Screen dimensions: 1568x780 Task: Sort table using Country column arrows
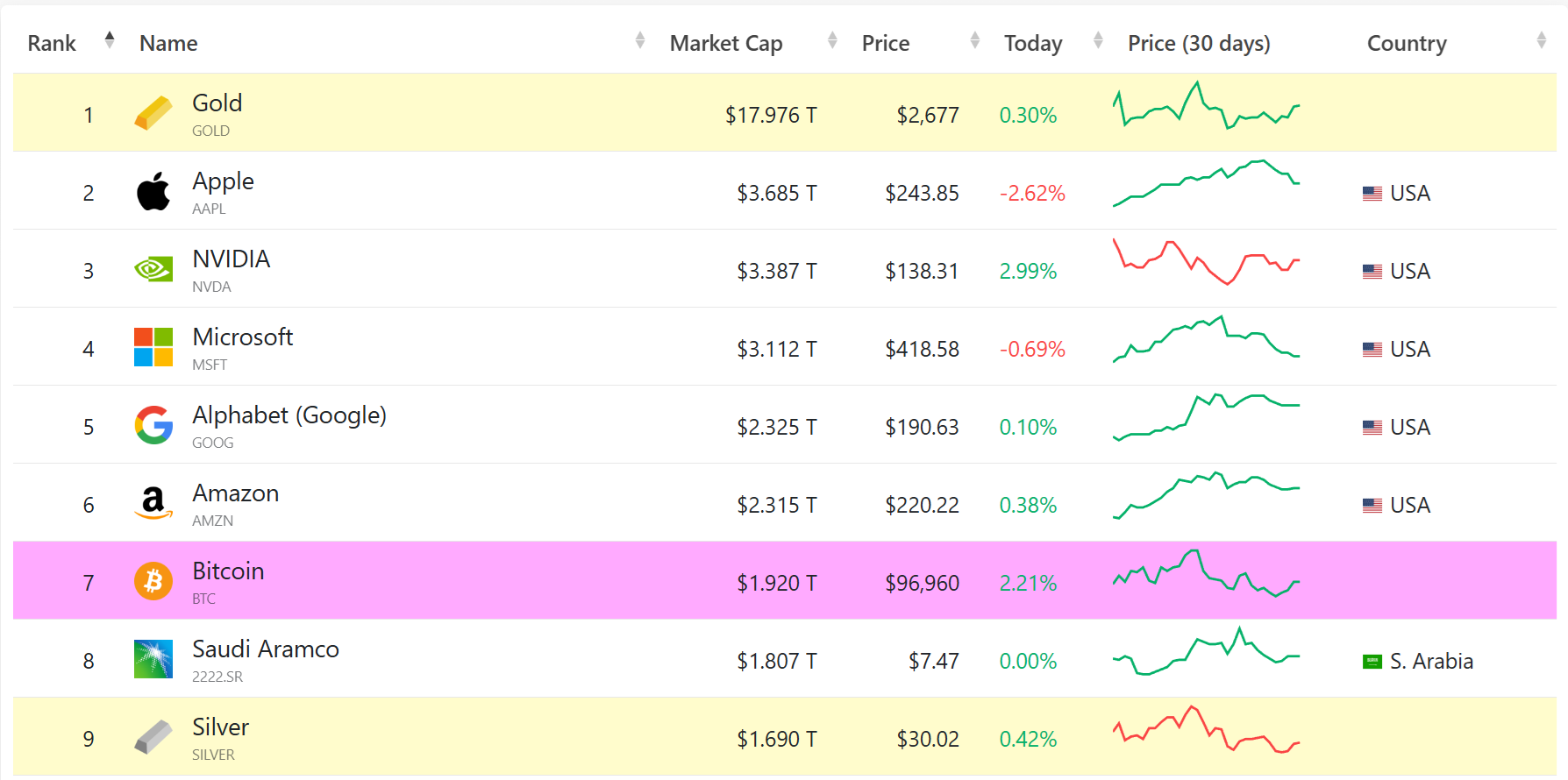1542,39
